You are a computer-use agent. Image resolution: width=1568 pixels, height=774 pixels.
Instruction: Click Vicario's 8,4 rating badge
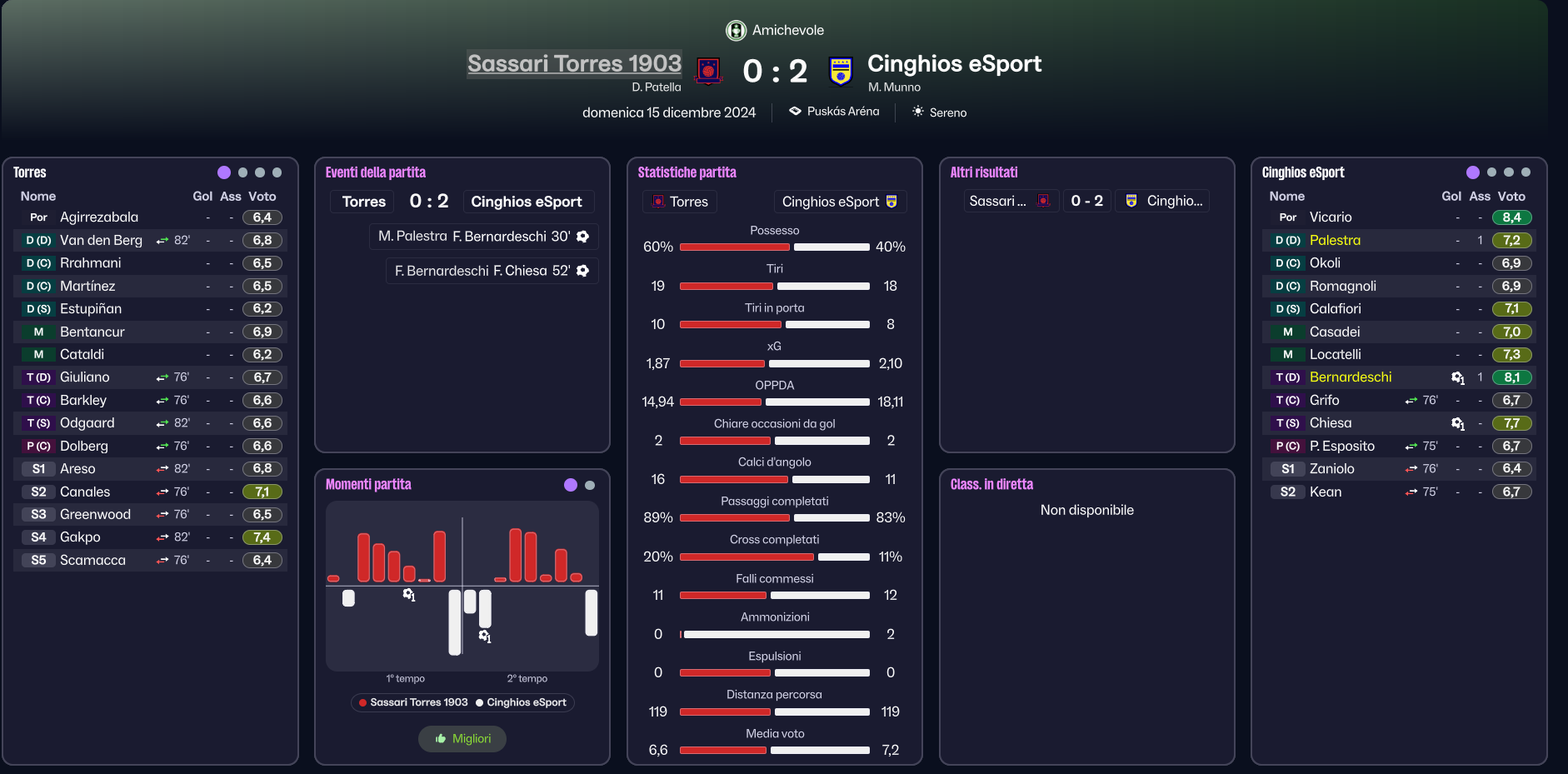(x=1512, y=217)
